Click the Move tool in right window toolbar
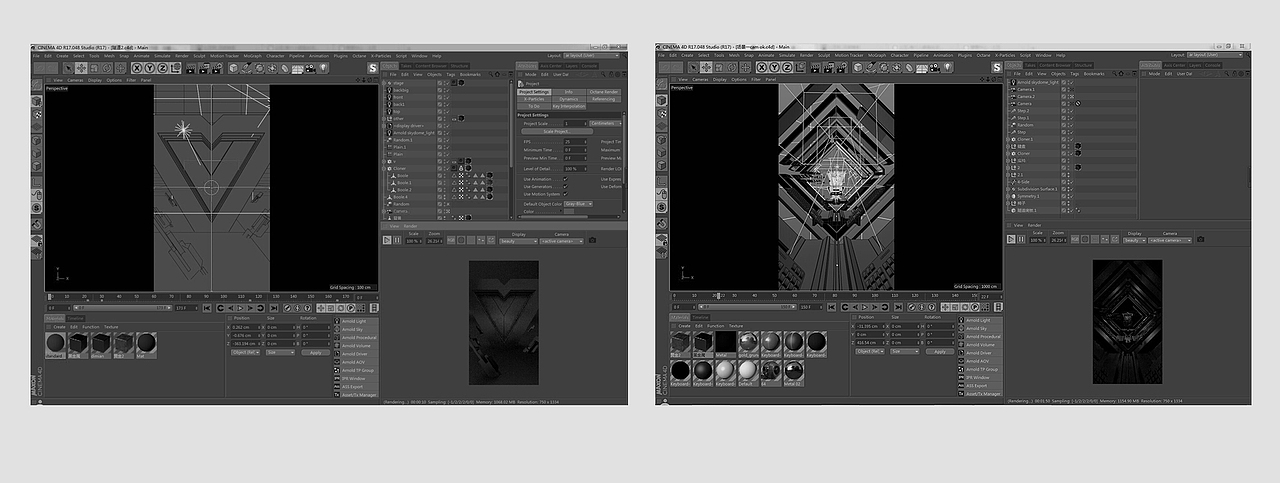 [706, 68]
